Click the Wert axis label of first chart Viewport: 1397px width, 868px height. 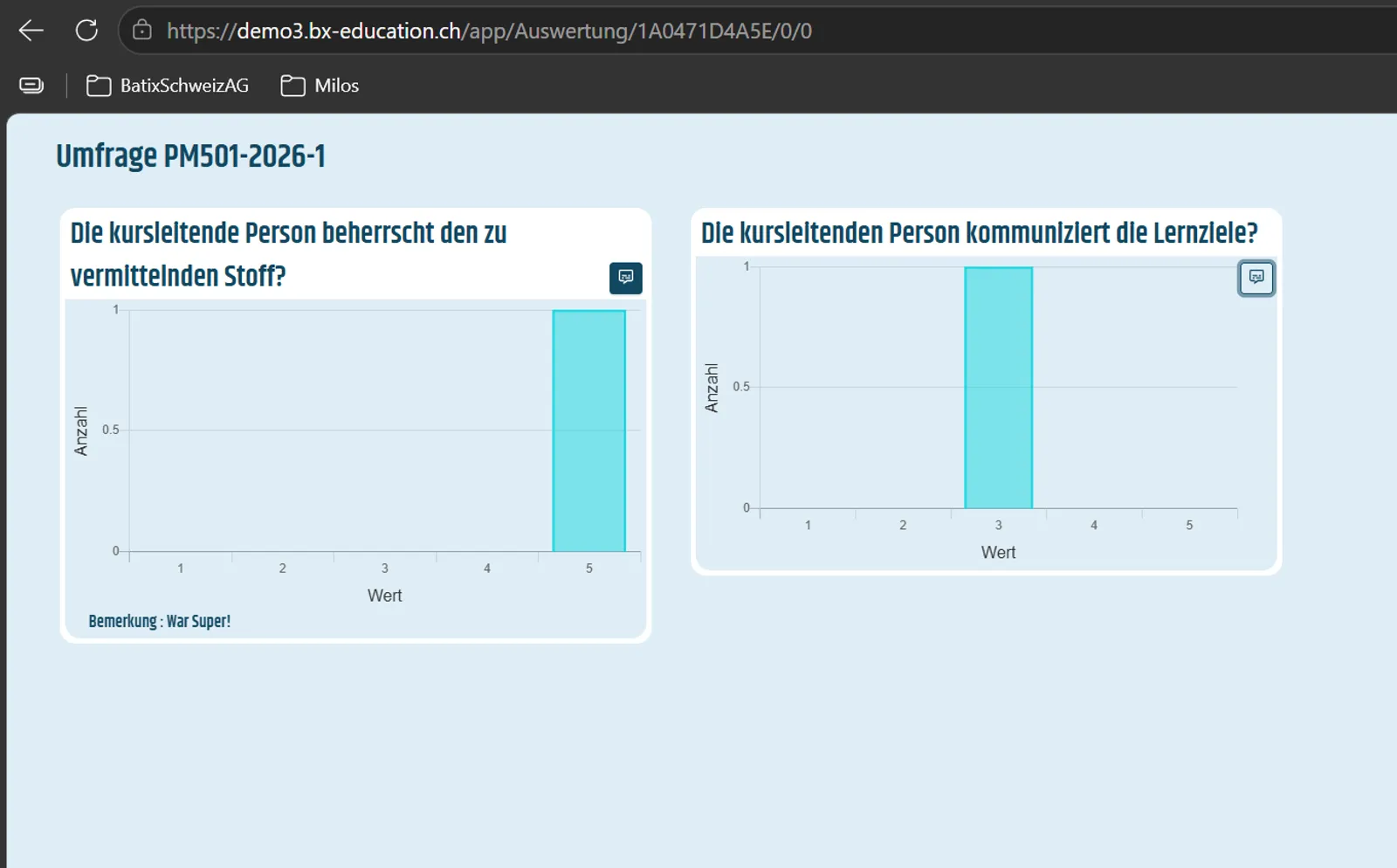click(x=385, y=596)
